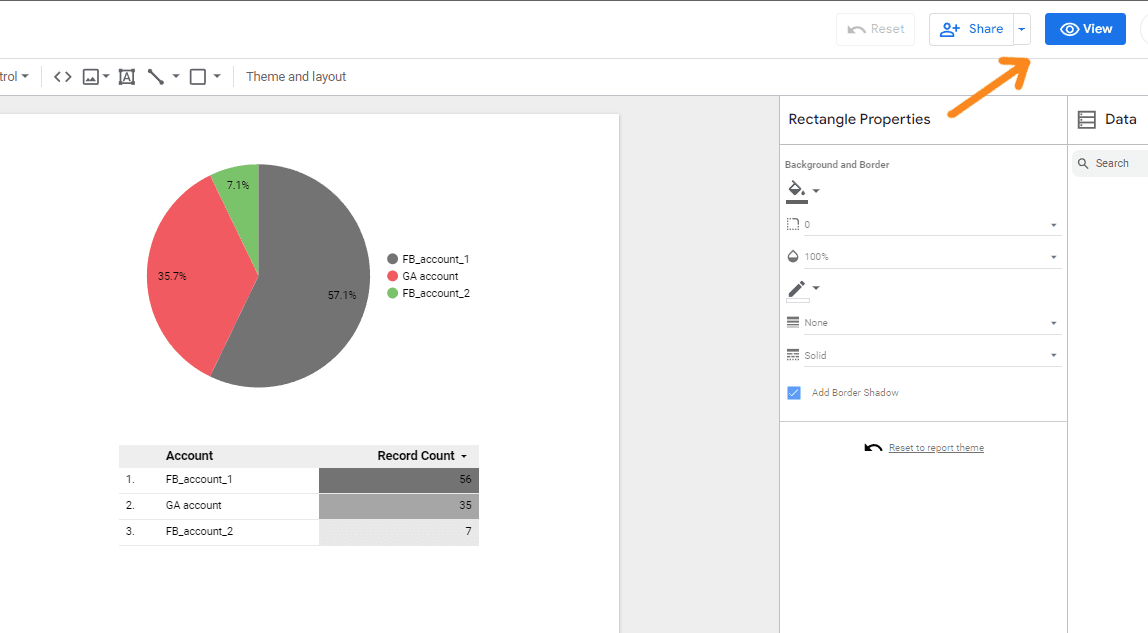Screen dimensions: 1148x633
Task: Open the Line tool dropdown arrow
Action: tap(176, 76)
